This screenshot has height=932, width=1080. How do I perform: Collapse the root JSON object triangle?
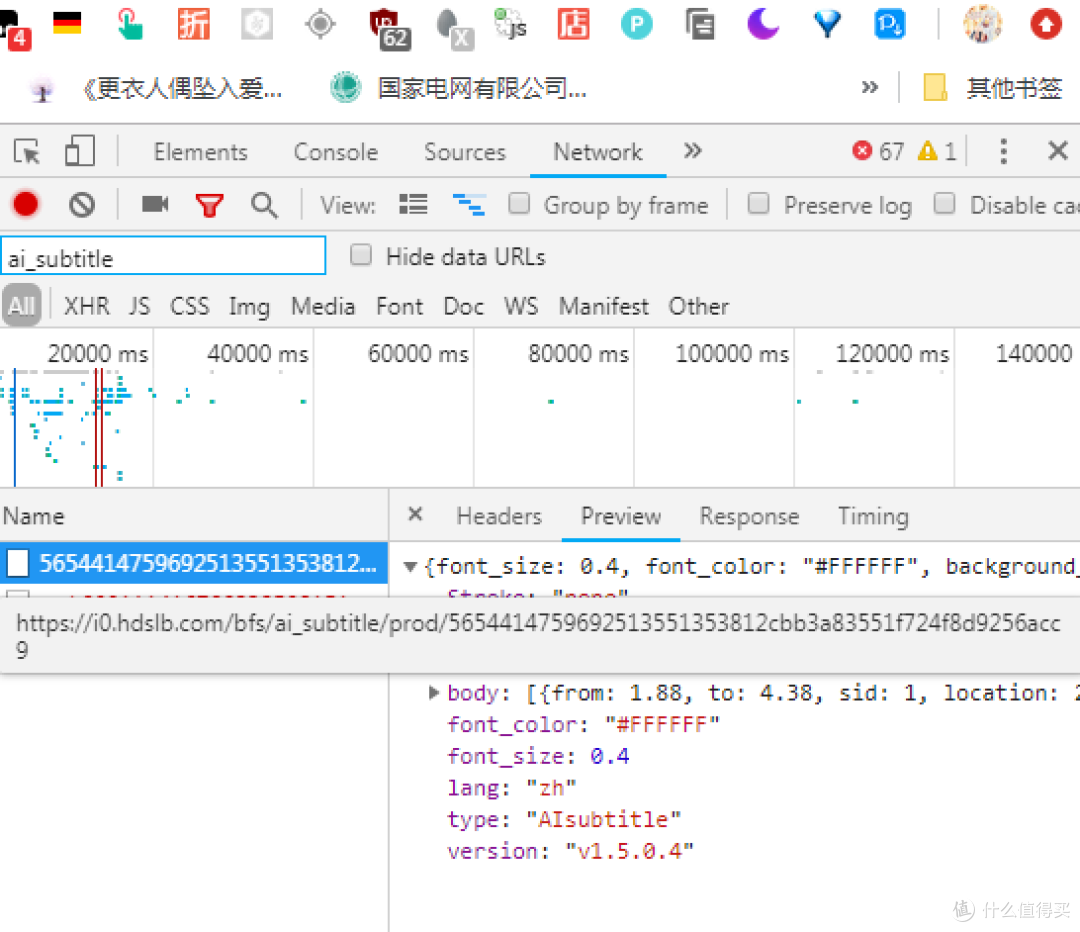point(411,567)
